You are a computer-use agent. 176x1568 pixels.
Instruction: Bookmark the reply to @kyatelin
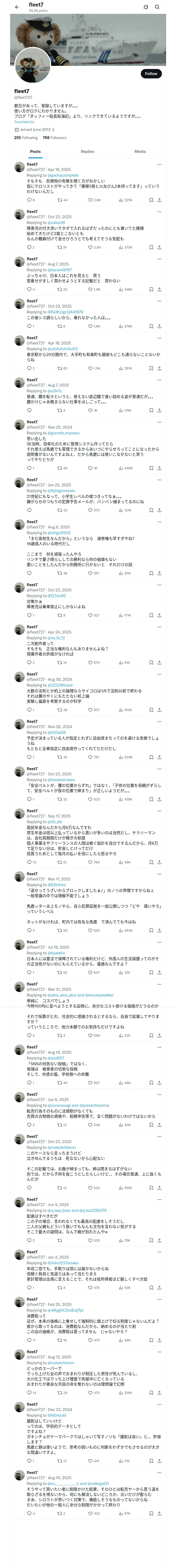(x=151, y=973)
